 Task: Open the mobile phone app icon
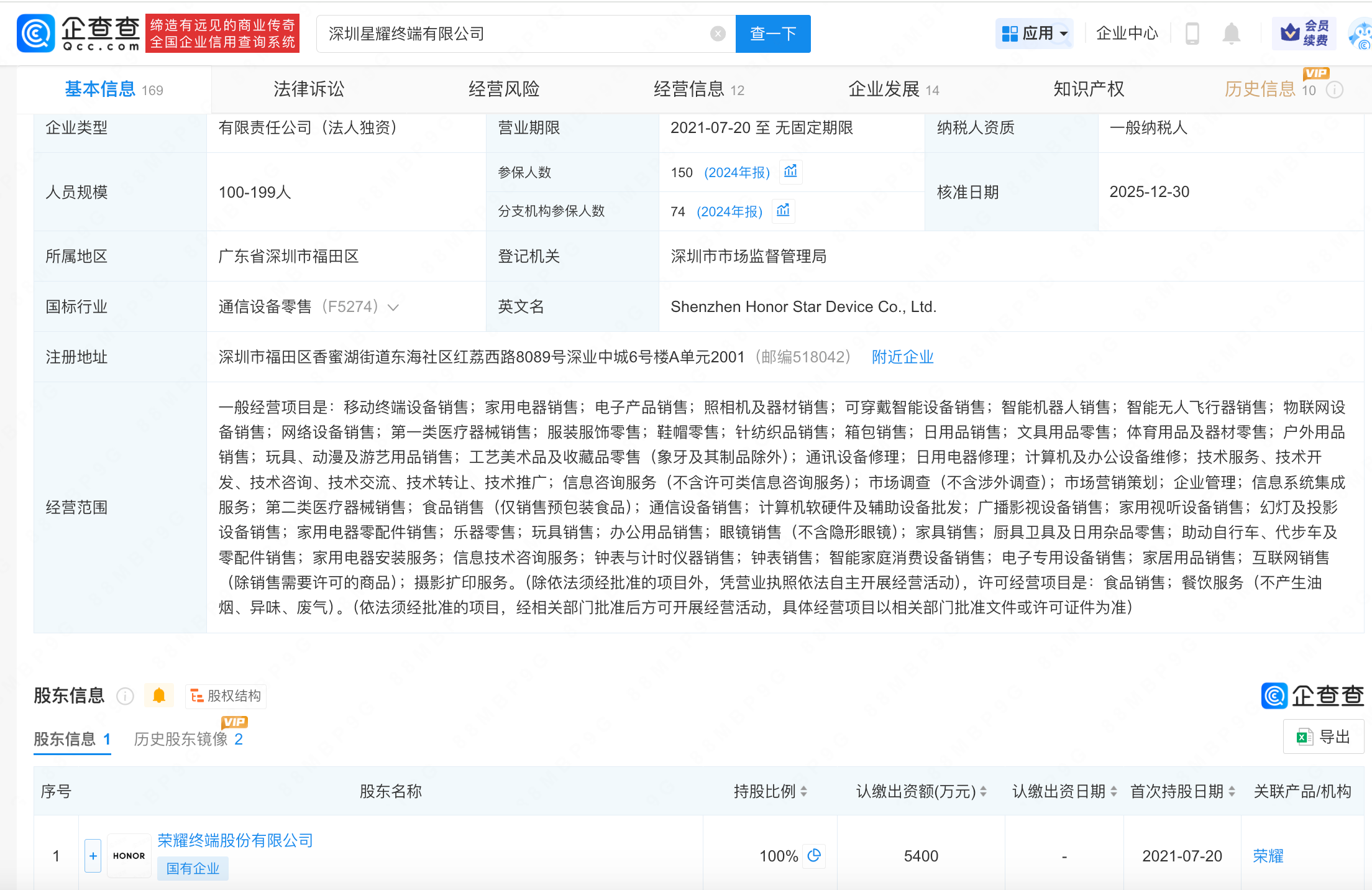1192,34
